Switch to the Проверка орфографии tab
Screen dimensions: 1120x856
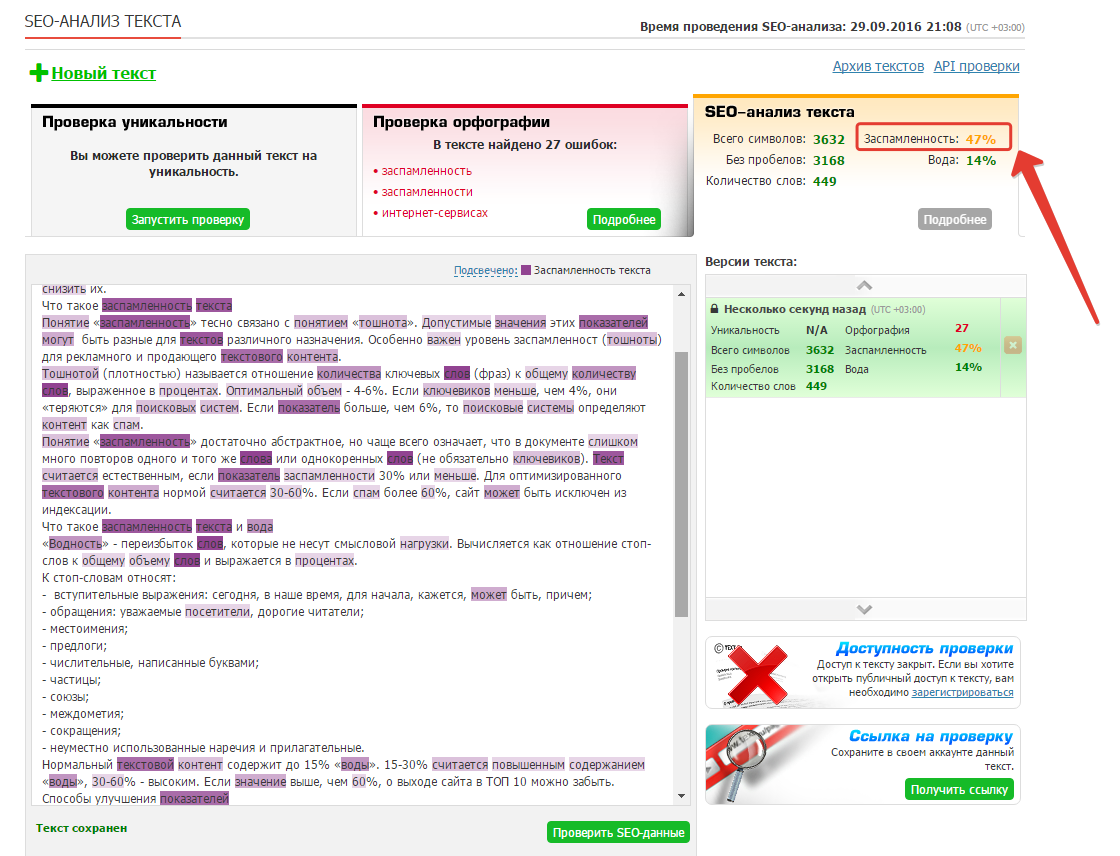[461, 122]
